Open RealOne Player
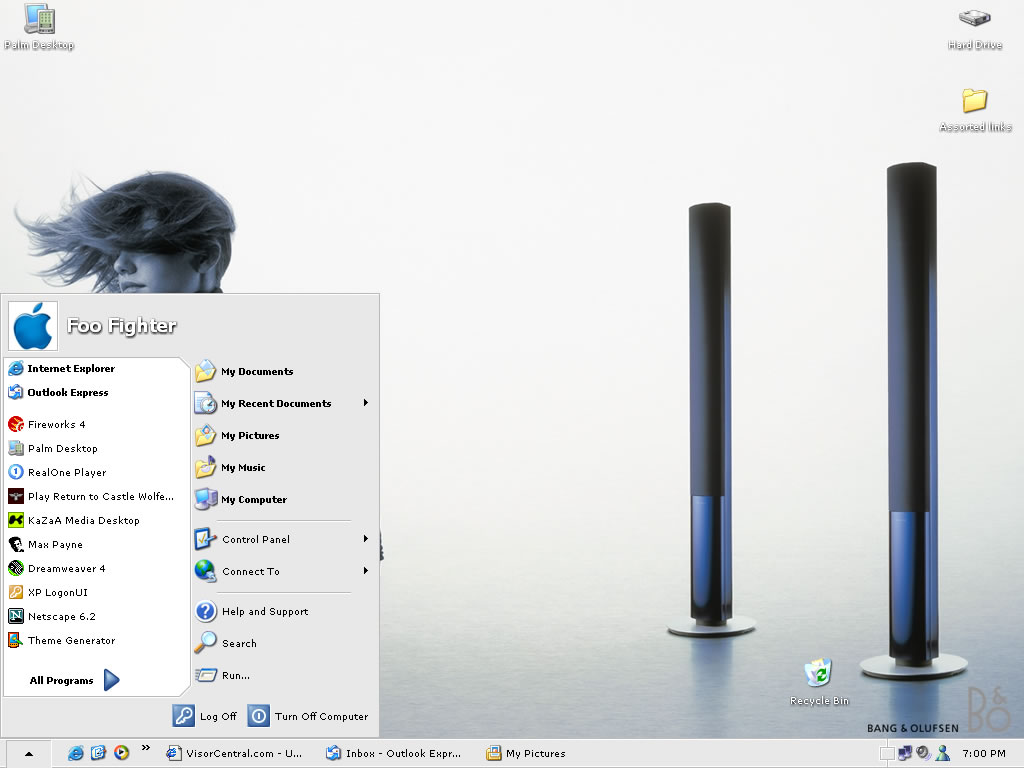This screenshot has width=1024, height=768. pos(66,473)
